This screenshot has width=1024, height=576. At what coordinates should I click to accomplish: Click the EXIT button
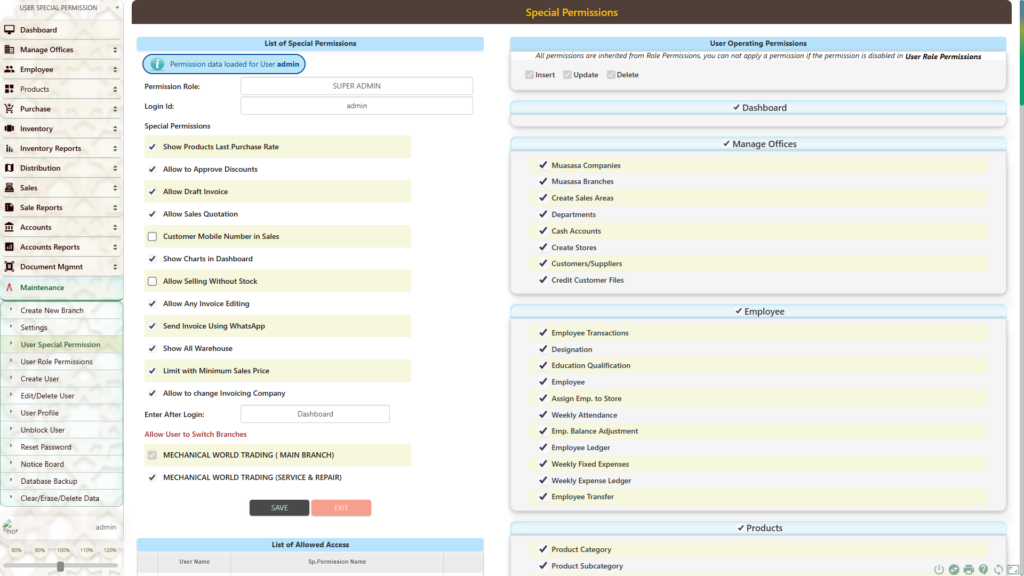click(341, 508)
